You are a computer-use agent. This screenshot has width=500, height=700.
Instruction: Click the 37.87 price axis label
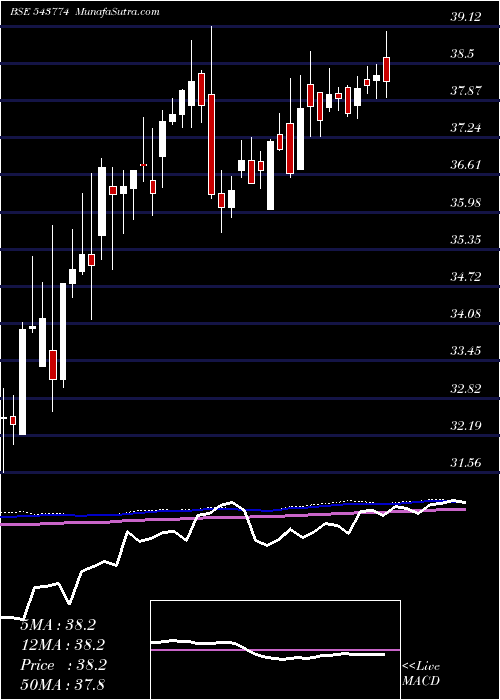(467, 91)
